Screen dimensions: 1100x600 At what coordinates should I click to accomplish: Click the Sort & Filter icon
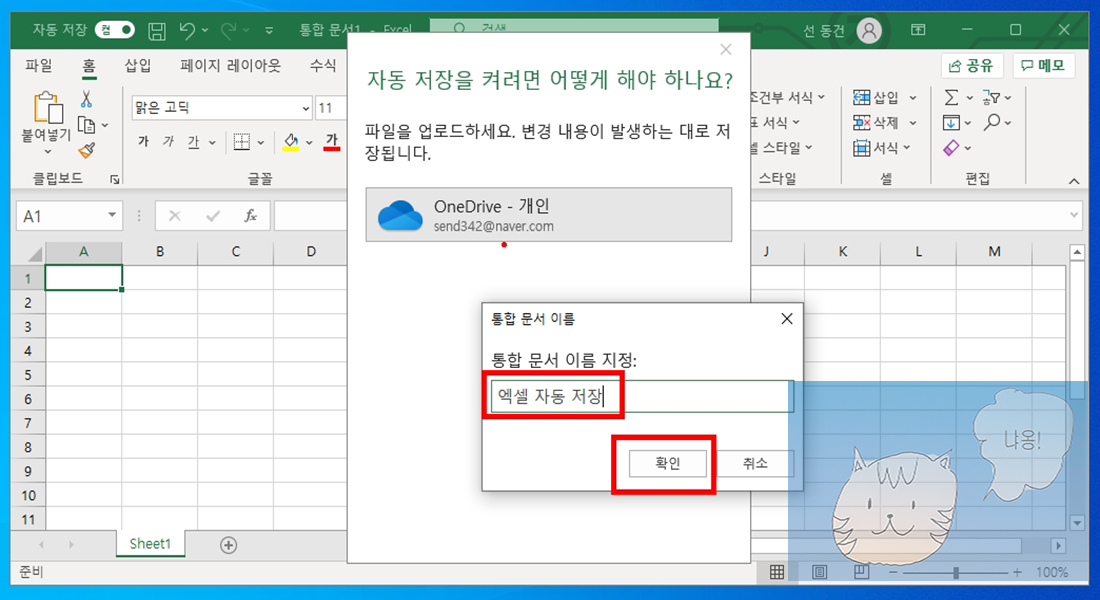point(992,97)
